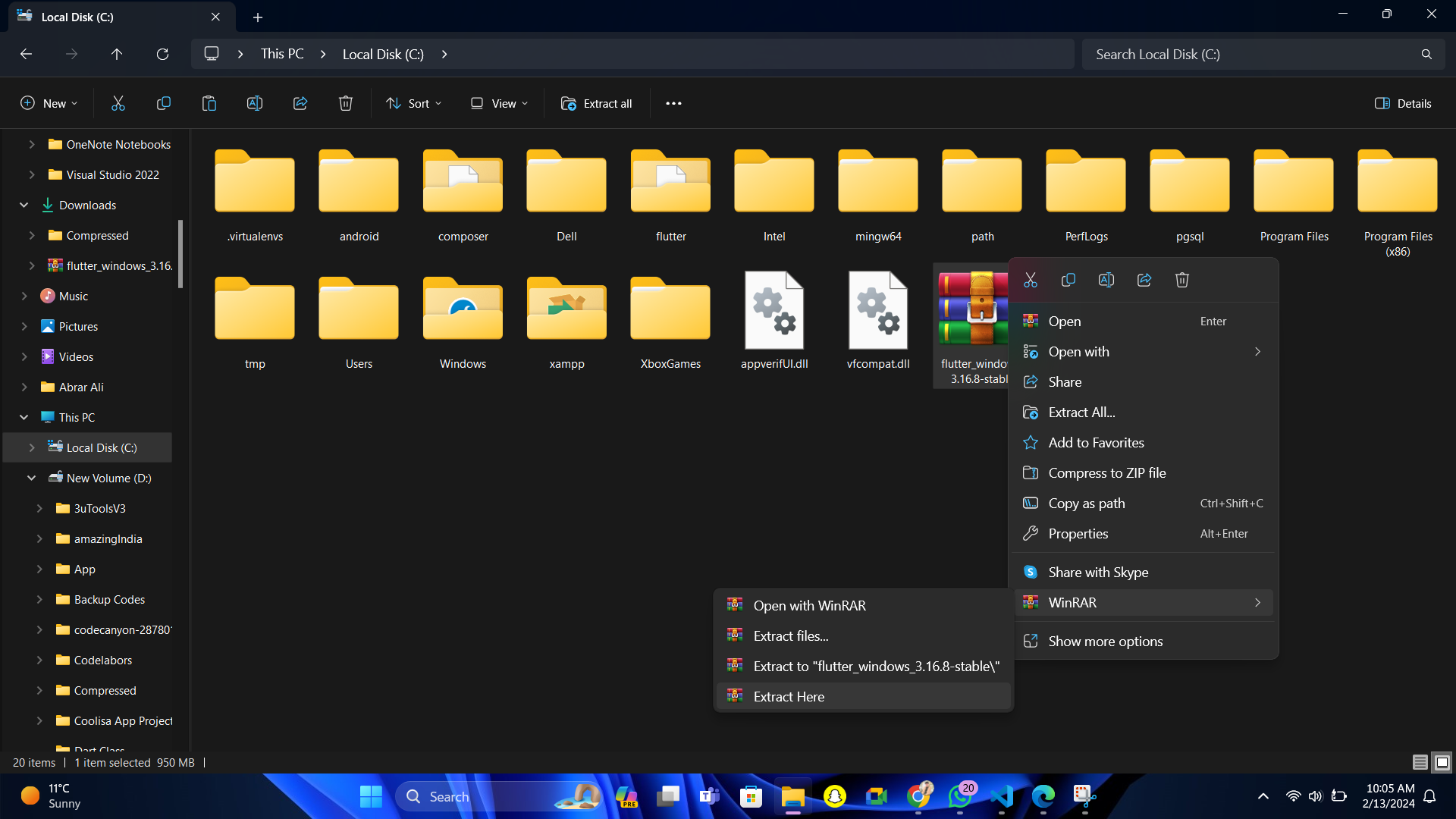
Task: Open WhatsApp from the taskbar
Action: (960, 796)
